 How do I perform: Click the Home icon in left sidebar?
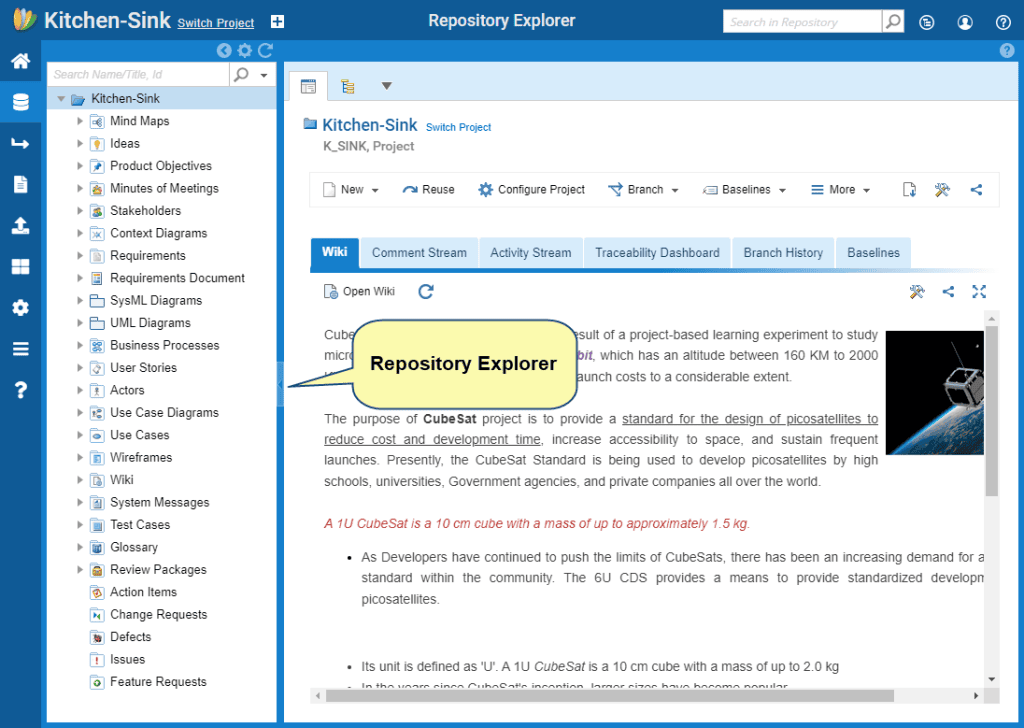coord(20,62)
